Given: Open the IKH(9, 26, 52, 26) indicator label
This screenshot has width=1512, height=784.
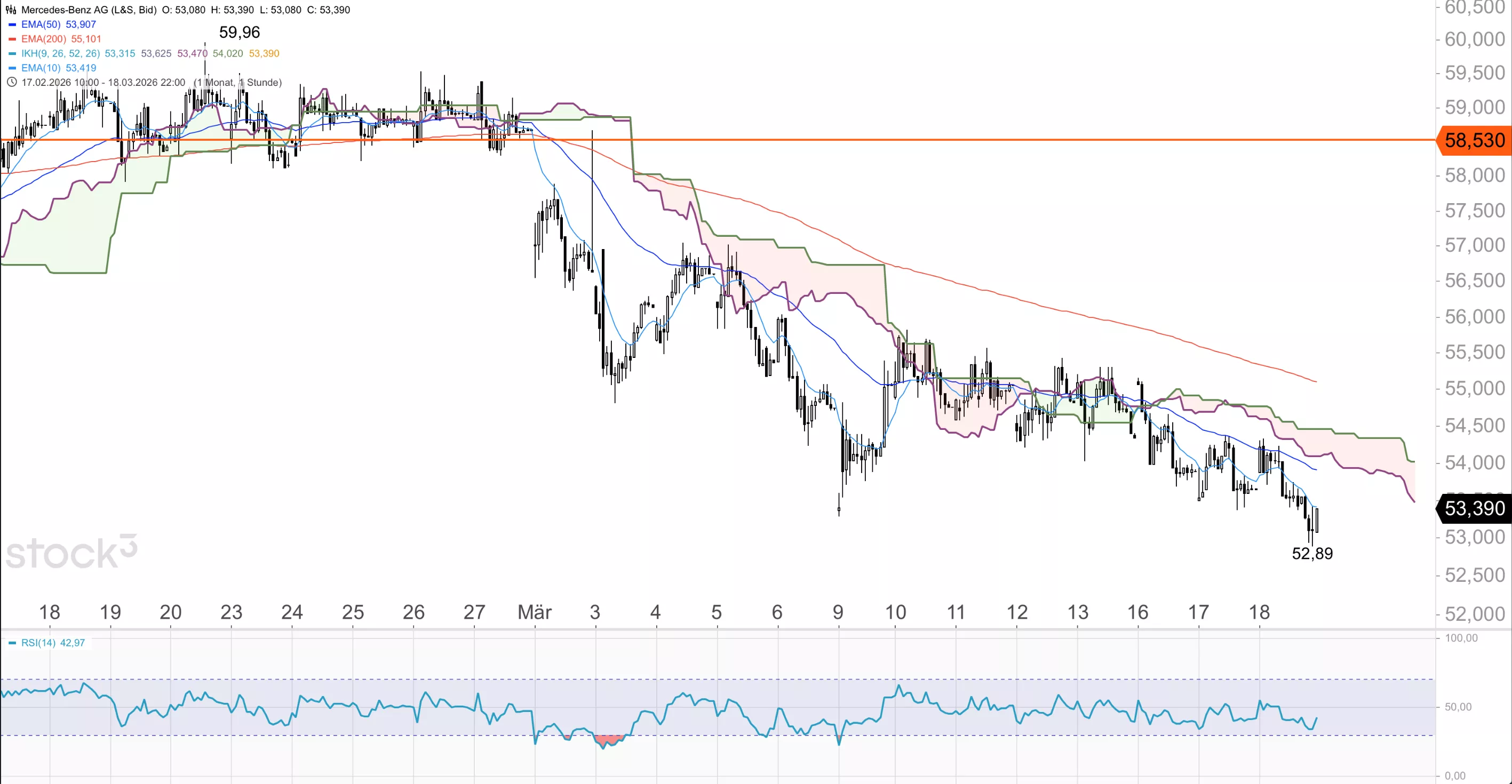Looking at the screenshot, I should 60,53.
